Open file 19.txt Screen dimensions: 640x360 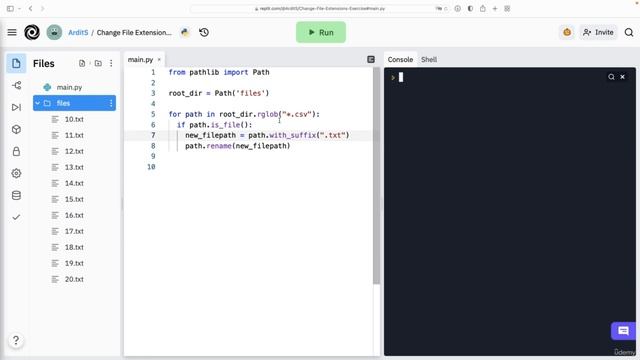(74, 263)
